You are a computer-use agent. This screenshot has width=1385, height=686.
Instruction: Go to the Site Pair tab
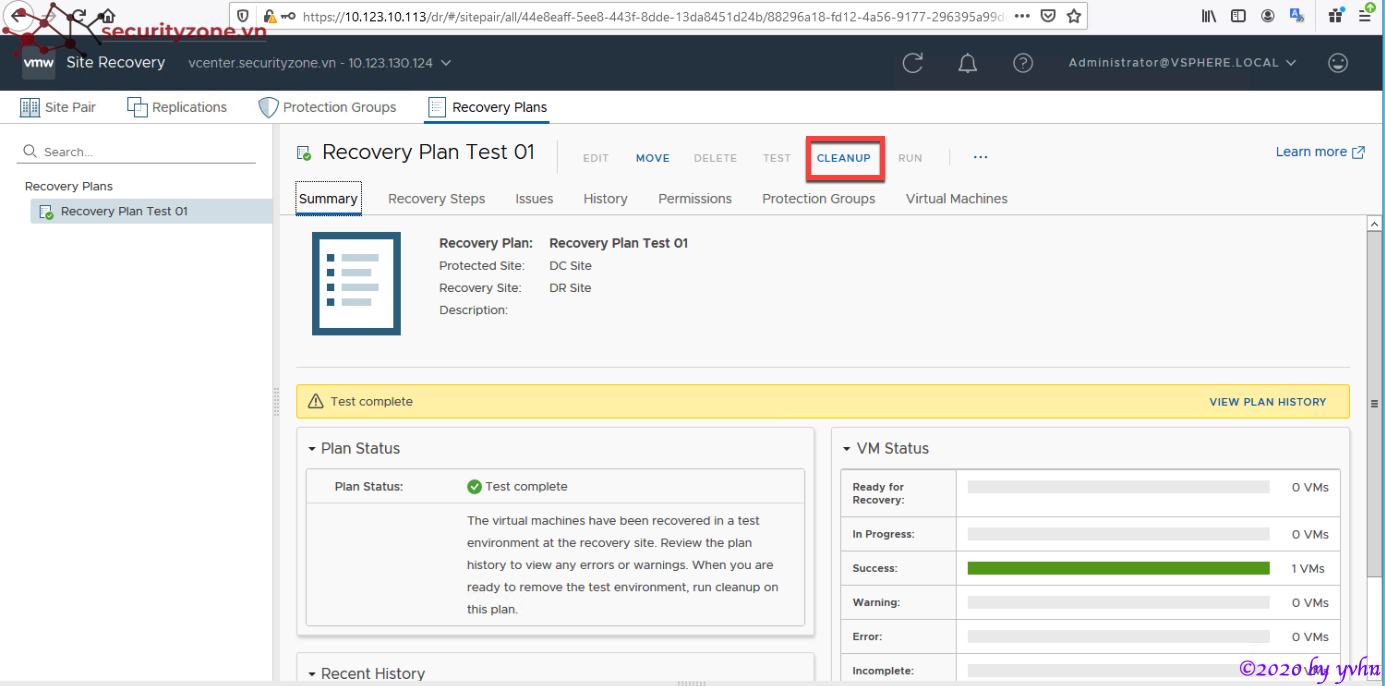tap(58, 107)
